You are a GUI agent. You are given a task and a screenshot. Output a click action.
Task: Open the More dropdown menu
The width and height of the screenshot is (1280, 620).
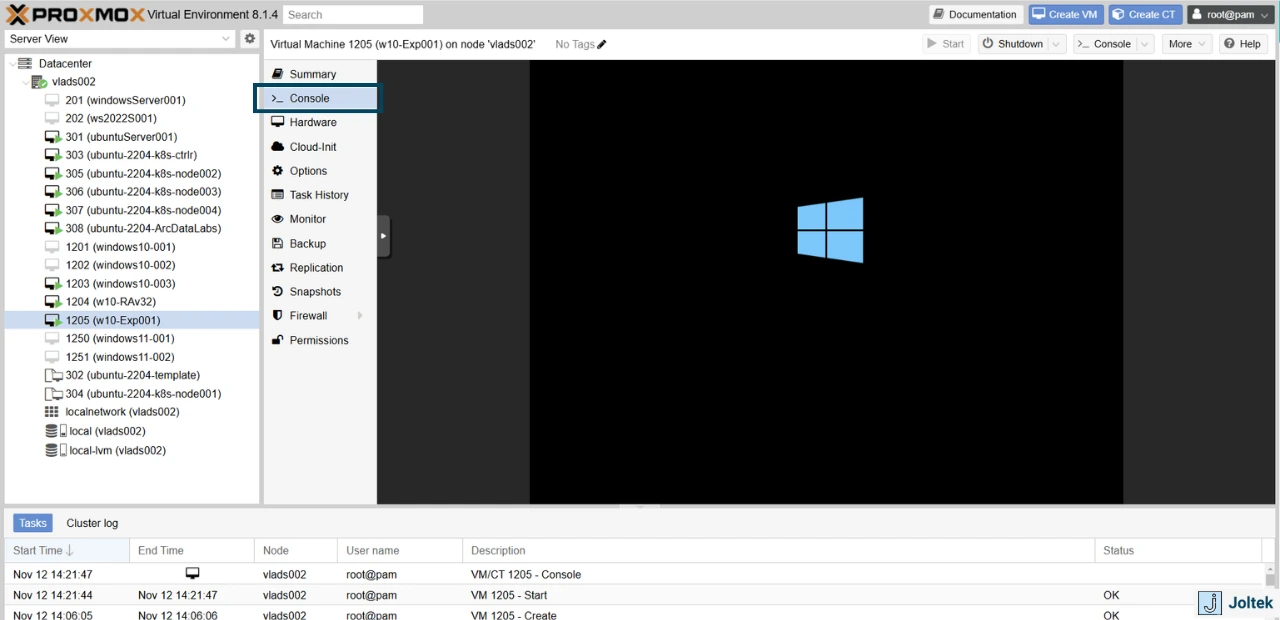click(x=1187, y=44)
